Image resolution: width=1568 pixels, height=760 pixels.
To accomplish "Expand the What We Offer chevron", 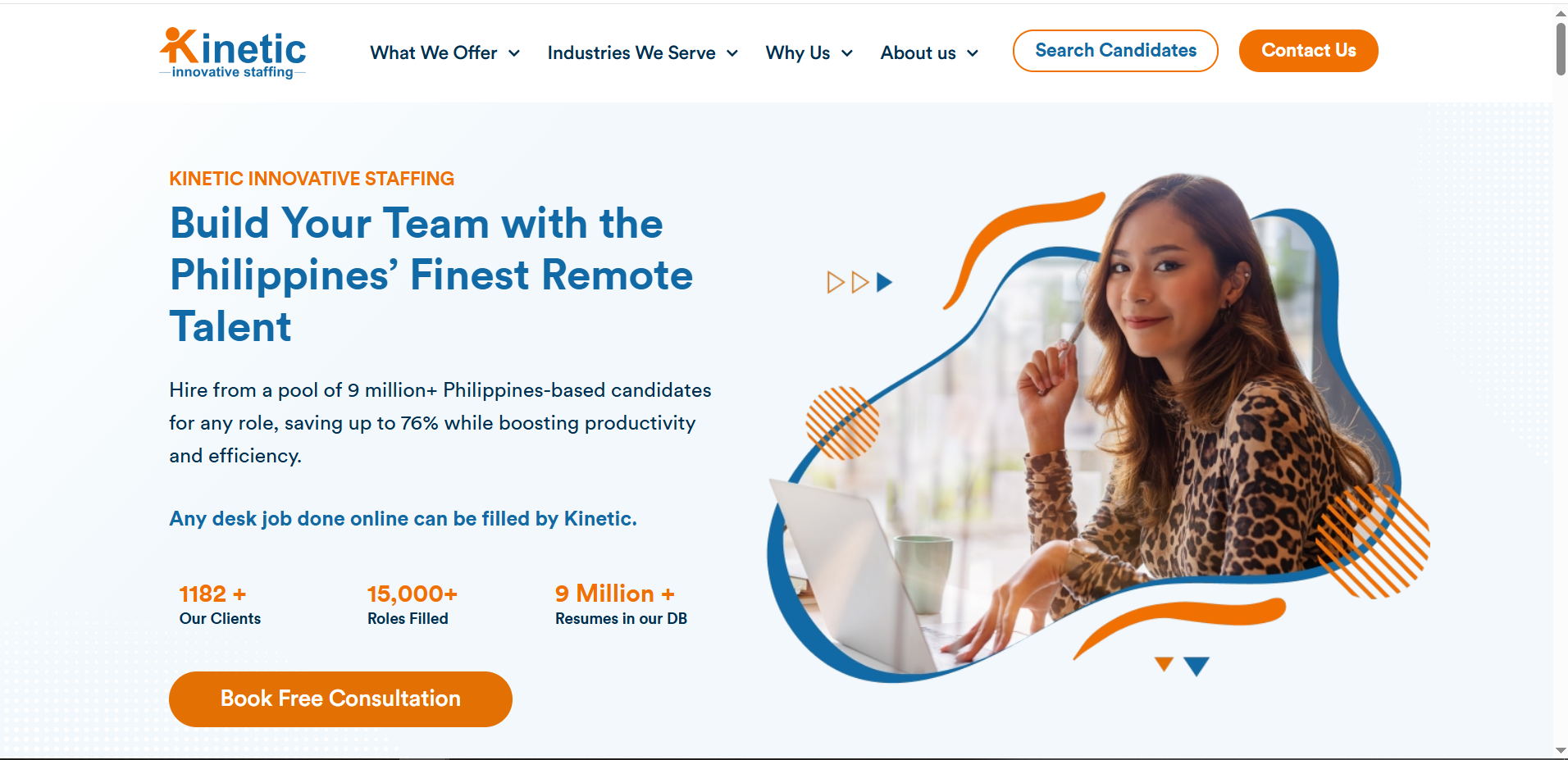I will tap(514, 53).
